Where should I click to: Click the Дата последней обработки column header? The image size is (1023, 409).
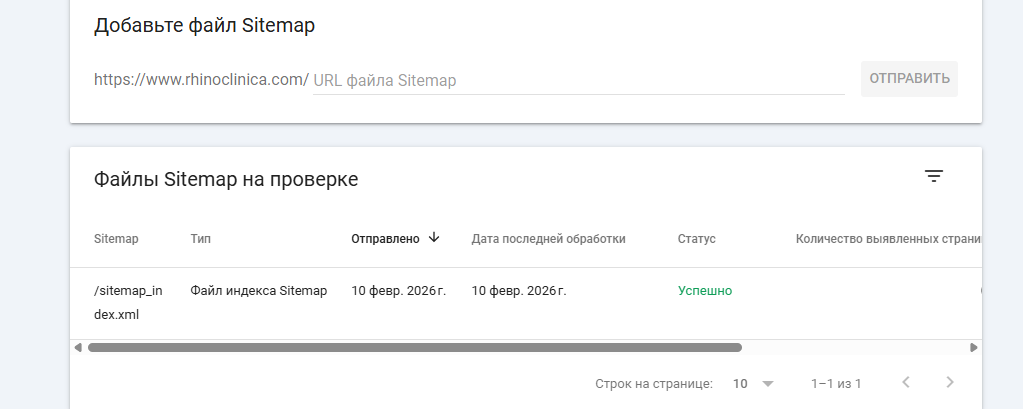[548, 239]
